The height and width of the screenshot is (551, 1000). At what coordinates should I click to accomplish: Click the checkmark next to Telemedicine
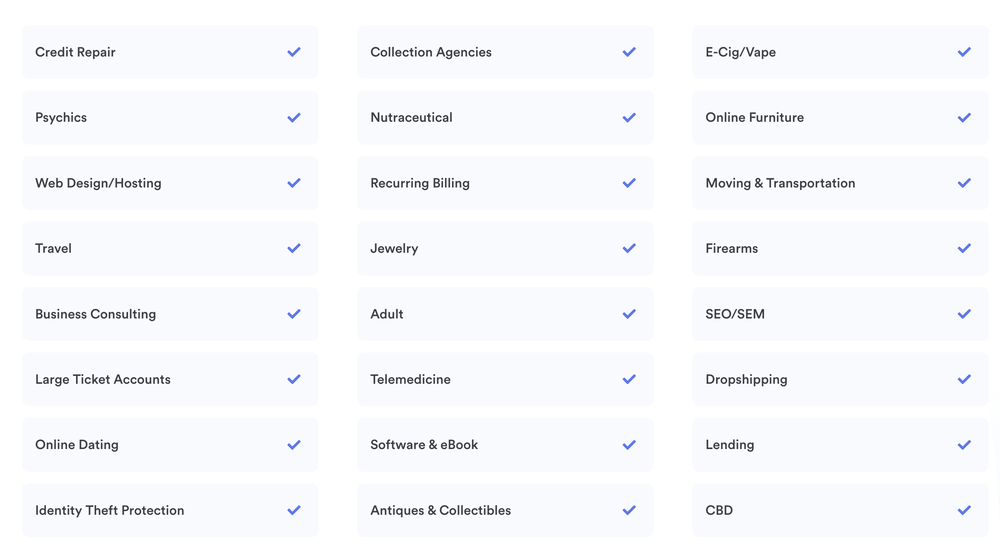[x=629, y=380]
